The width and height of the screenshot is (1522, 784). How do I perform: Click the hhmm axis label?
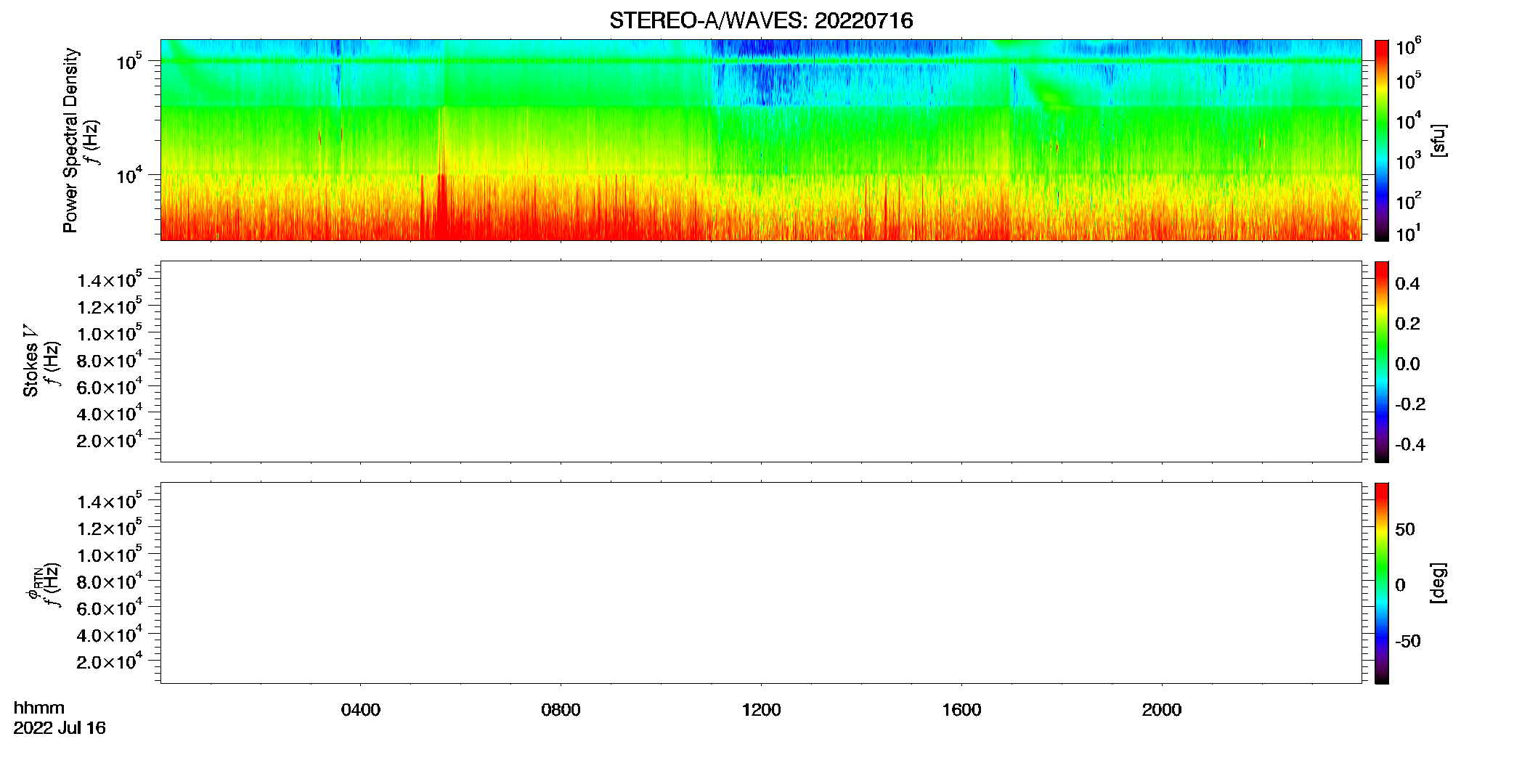[x=39, y=708]
